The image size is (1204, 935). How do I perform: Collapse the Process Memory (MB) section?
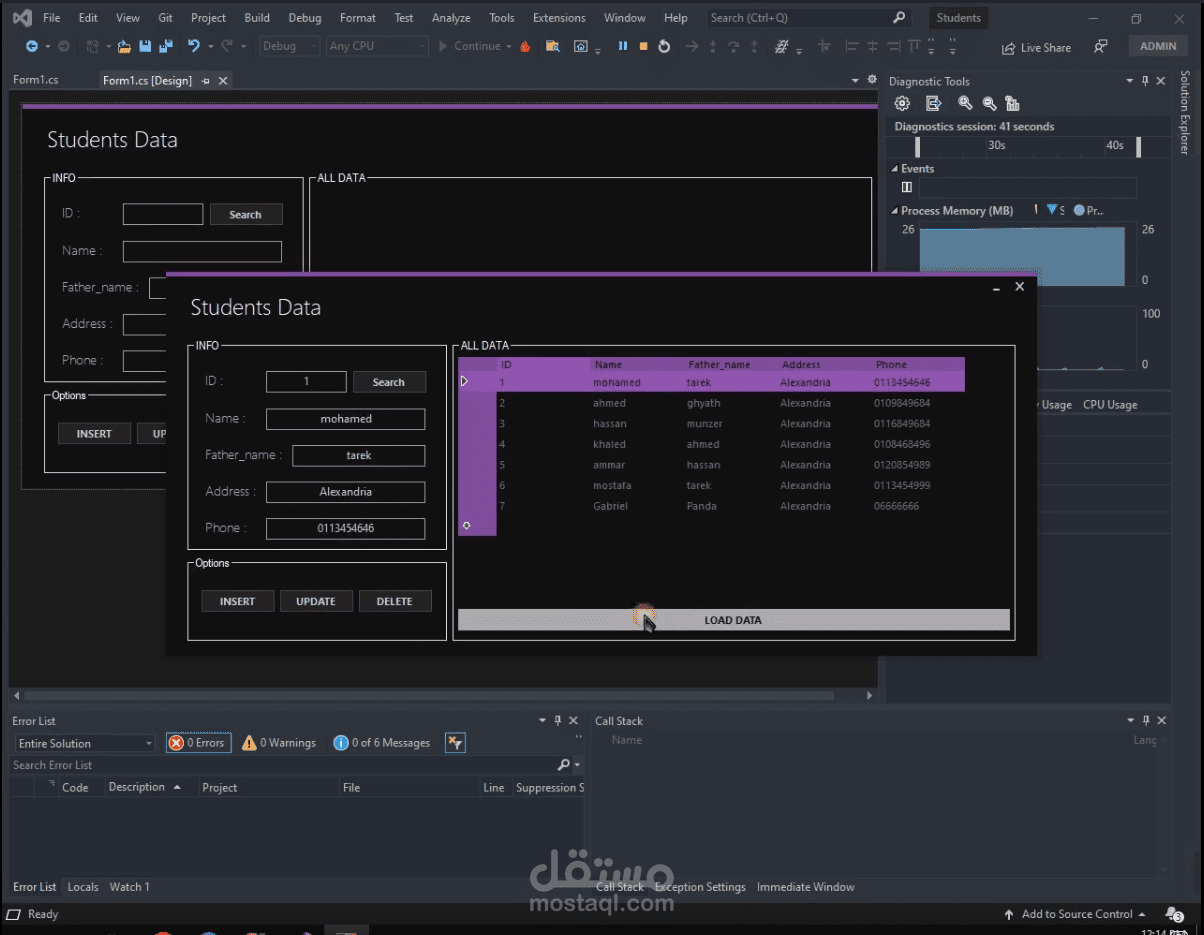click(895, 211)
